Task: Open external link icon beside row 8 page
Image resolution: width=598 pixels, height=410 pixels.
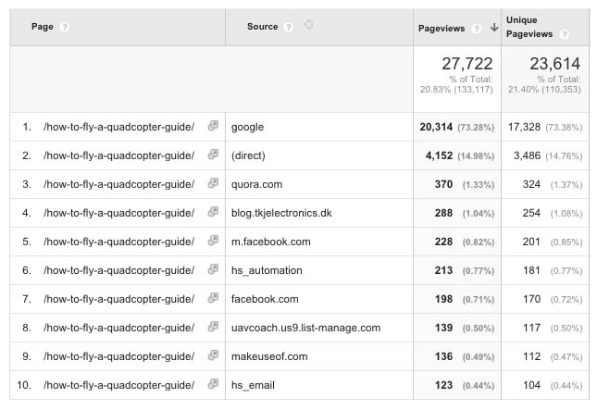Action: pyautogui.click(x=213, y=326)
